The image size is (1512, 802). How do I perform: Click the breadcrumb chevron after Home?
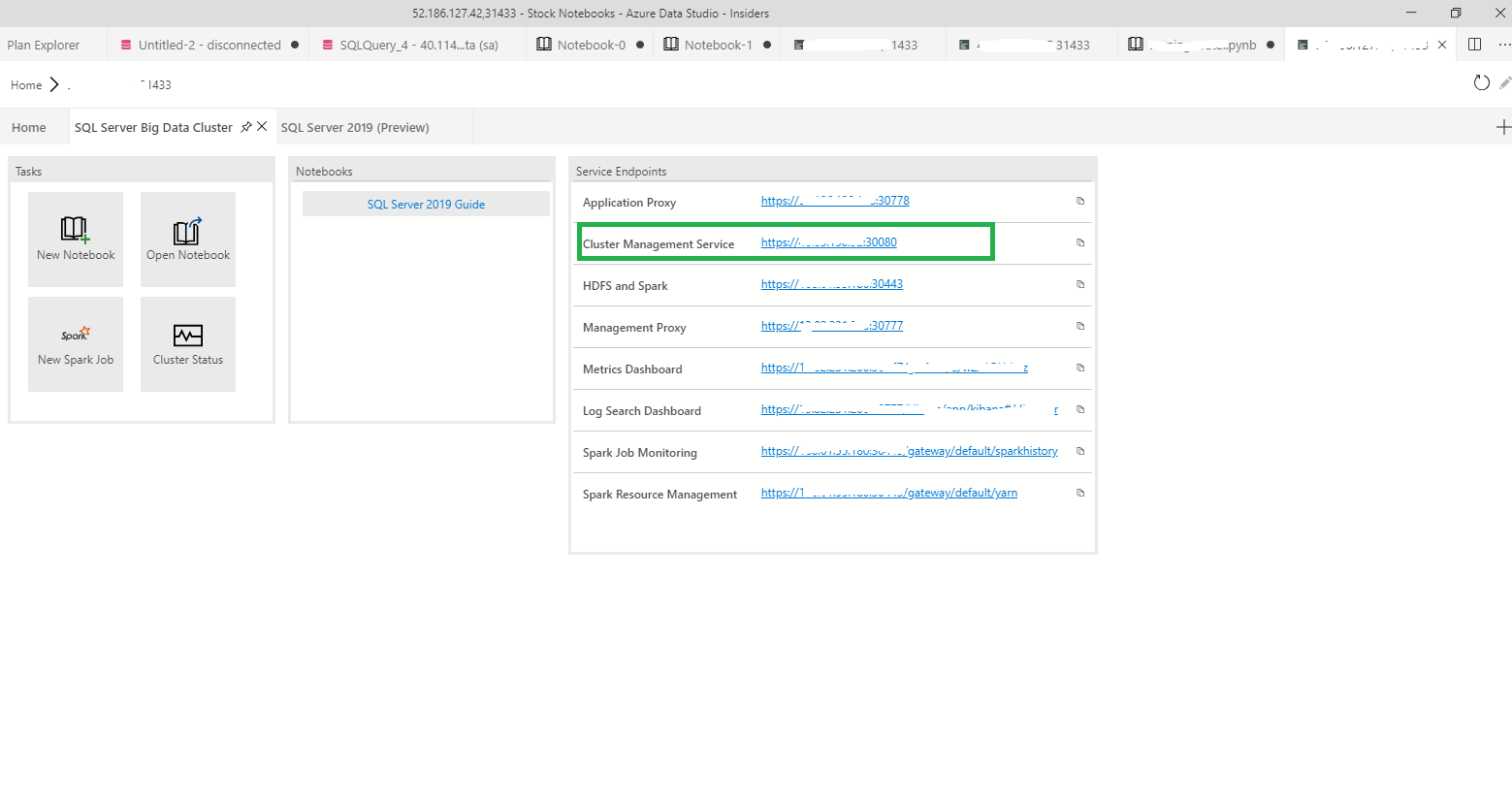pyautogui.click(x=54, y=85)
